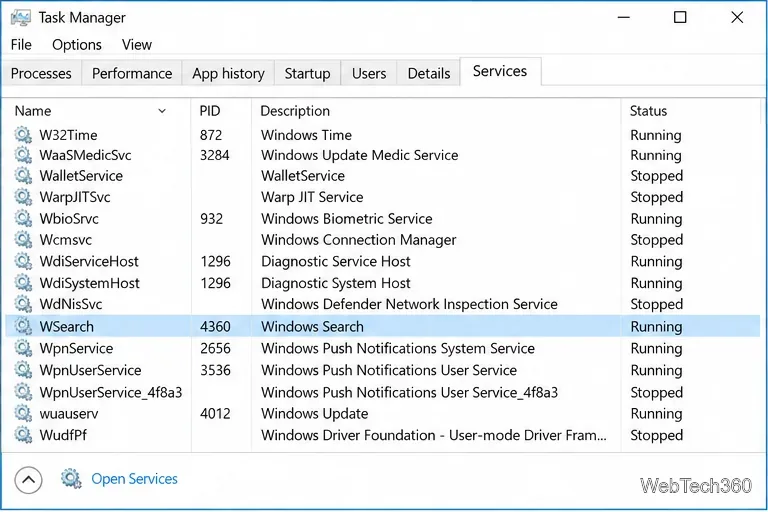The image size is (768, 512).
Task: Select the wuauserv service name
Action: 69,414
